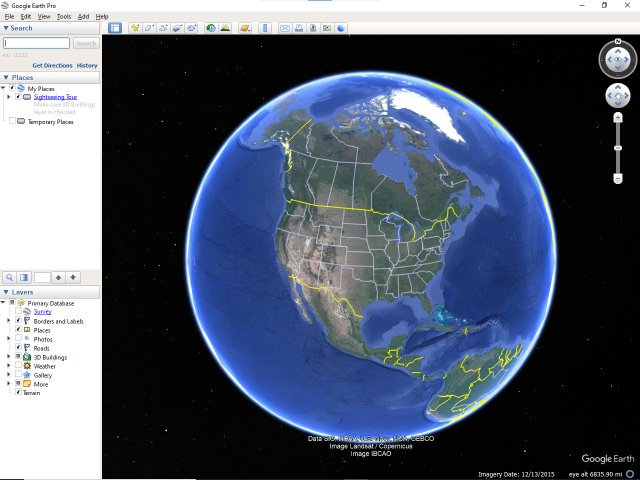
Task: Open the Sightseeing Tour link
Action: coord(55,97)
